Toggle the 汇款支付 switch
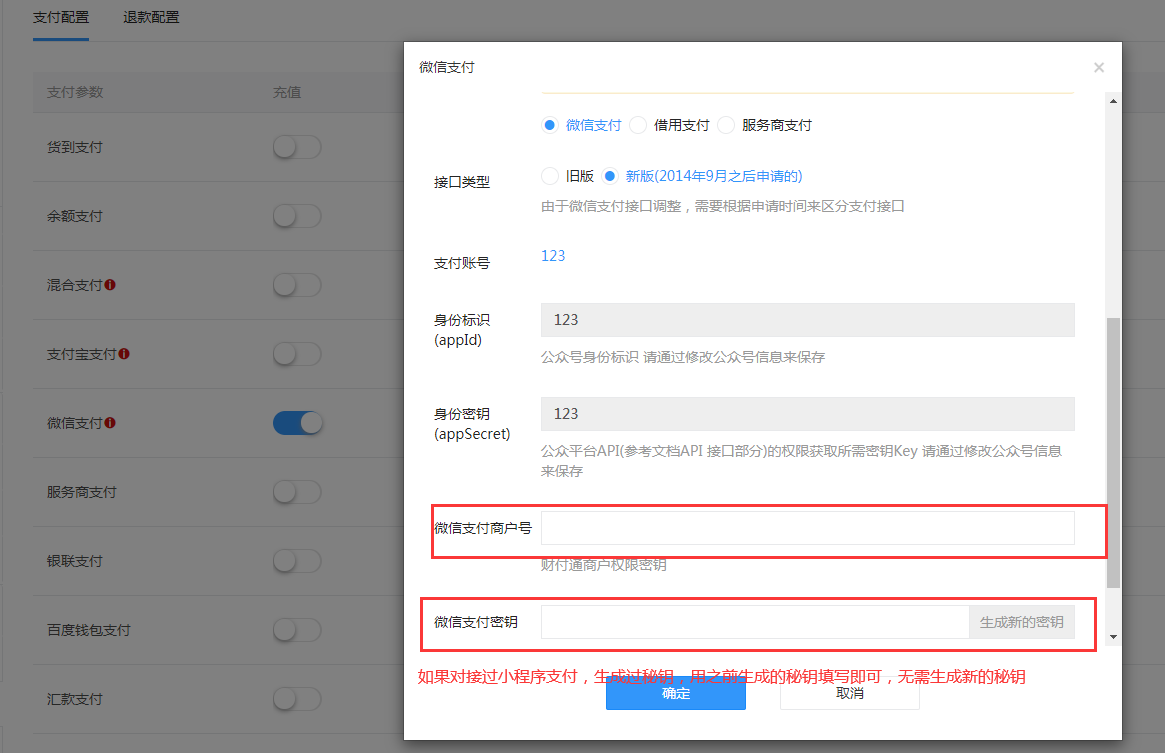The width and height of the screenshot is (1165, 753). point(297,699)
